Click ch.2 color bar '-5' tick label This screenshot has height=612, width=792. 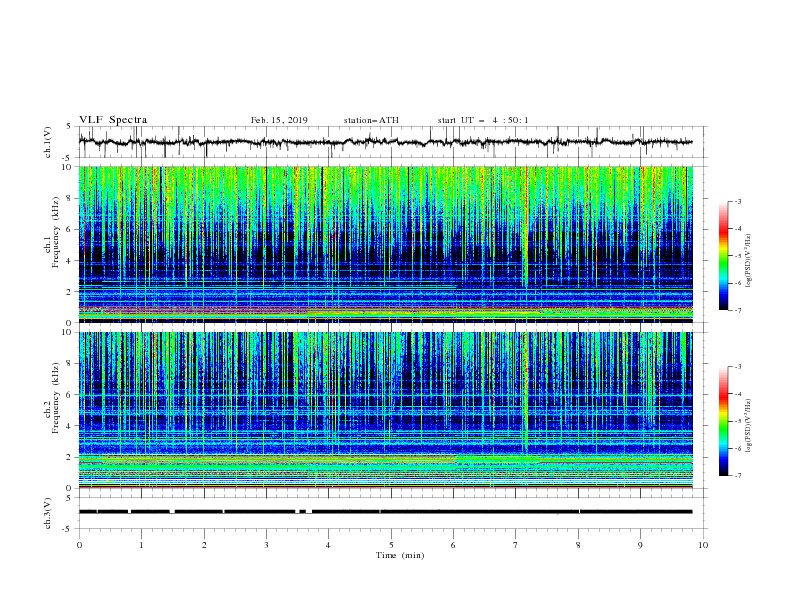click(738, 421)
